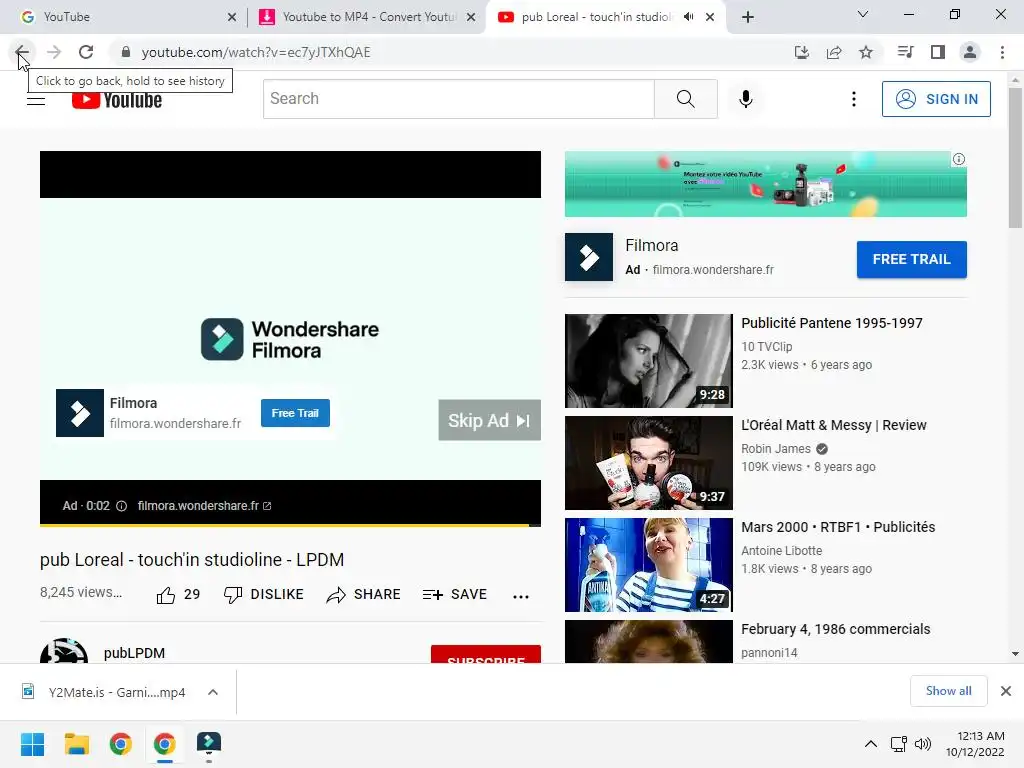Viewport: 1024px width, 768px height.
Task: Click FREE TRAIL button in sidebar ad
Action: click(x=912, y=259)
